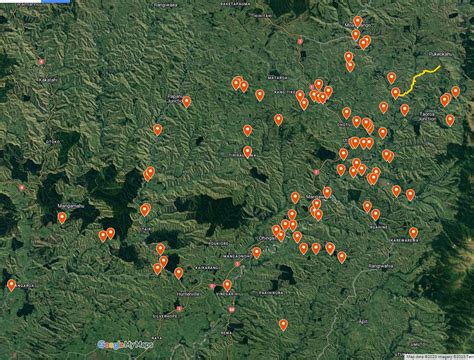Click the marker directly above the yellow route's end marker
The height and width of the screenshot is (360, 474).
(391, 78)
